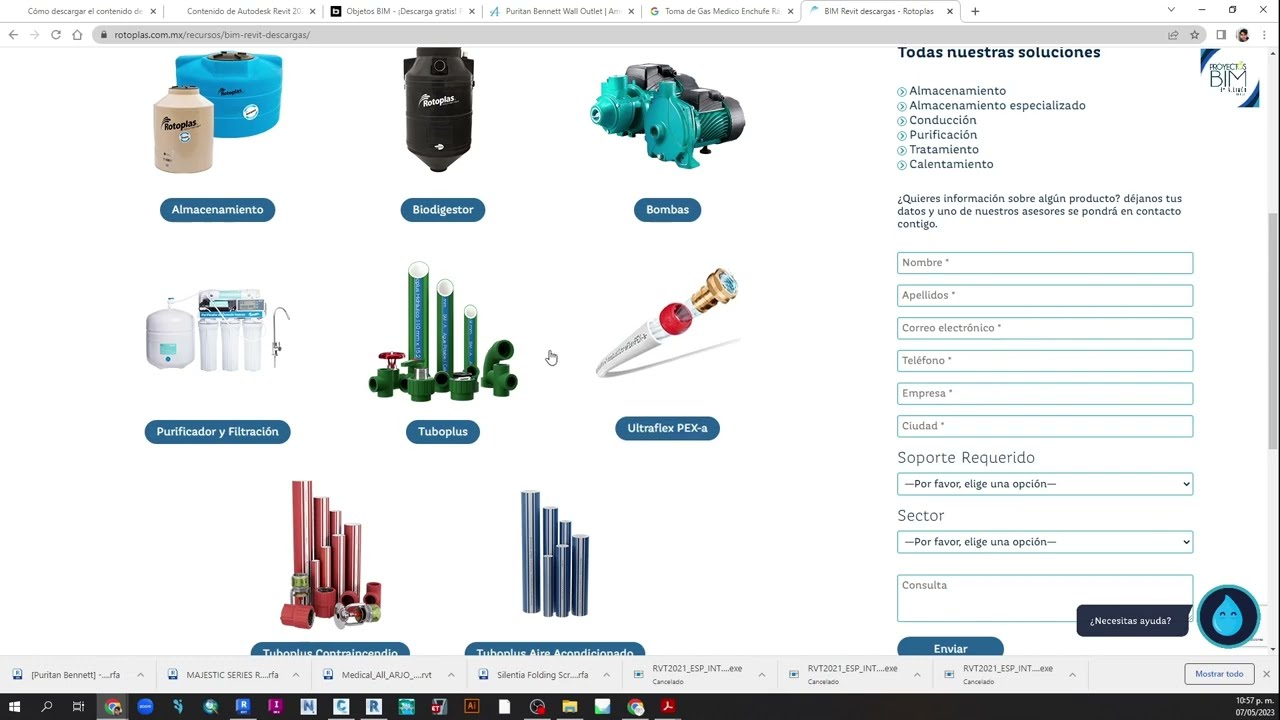Select the BIM Revit descargas tab
The width and height of the screenshot is (1280, 720).
880,12
